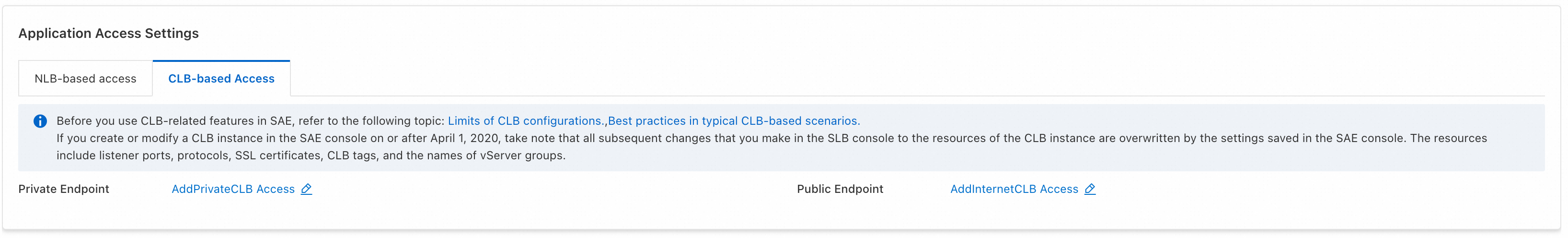The height and width of the screenshot is (238, 1568).
Task: Click the "CLB tags" text in the notice
Action: 353,155
